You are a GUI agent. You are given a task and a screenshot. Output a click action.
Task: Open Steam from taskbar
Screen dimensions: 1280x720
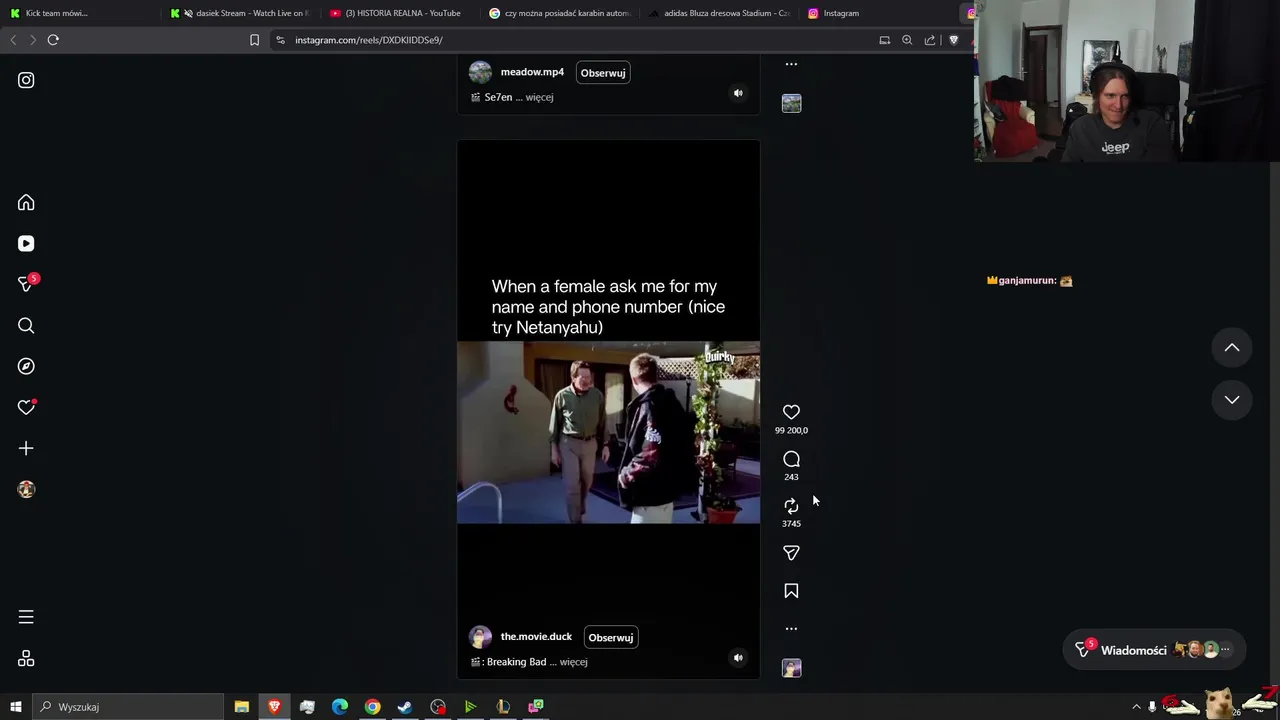coord(405,707)
